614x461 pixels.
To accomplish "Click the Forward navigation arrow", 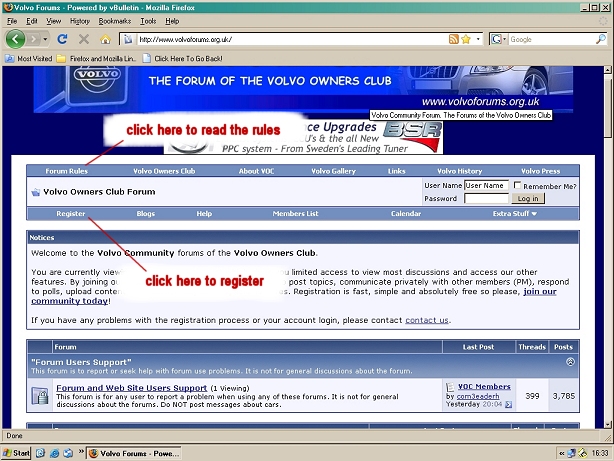I will (x=34, y=39).
